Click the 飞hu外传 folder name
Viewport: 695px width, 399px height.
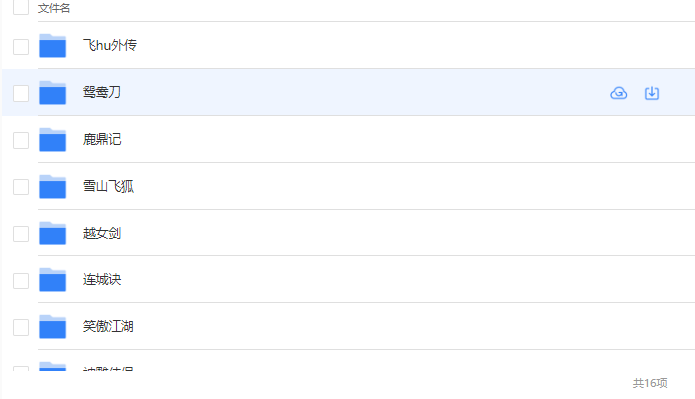coord(109,45)
